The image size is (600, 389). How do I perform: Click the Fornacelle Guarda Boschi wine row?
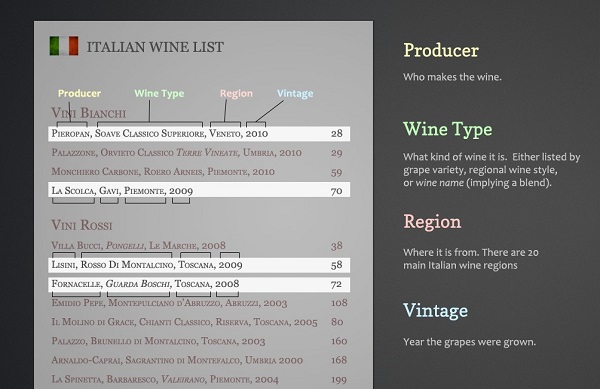coord(199,284)
